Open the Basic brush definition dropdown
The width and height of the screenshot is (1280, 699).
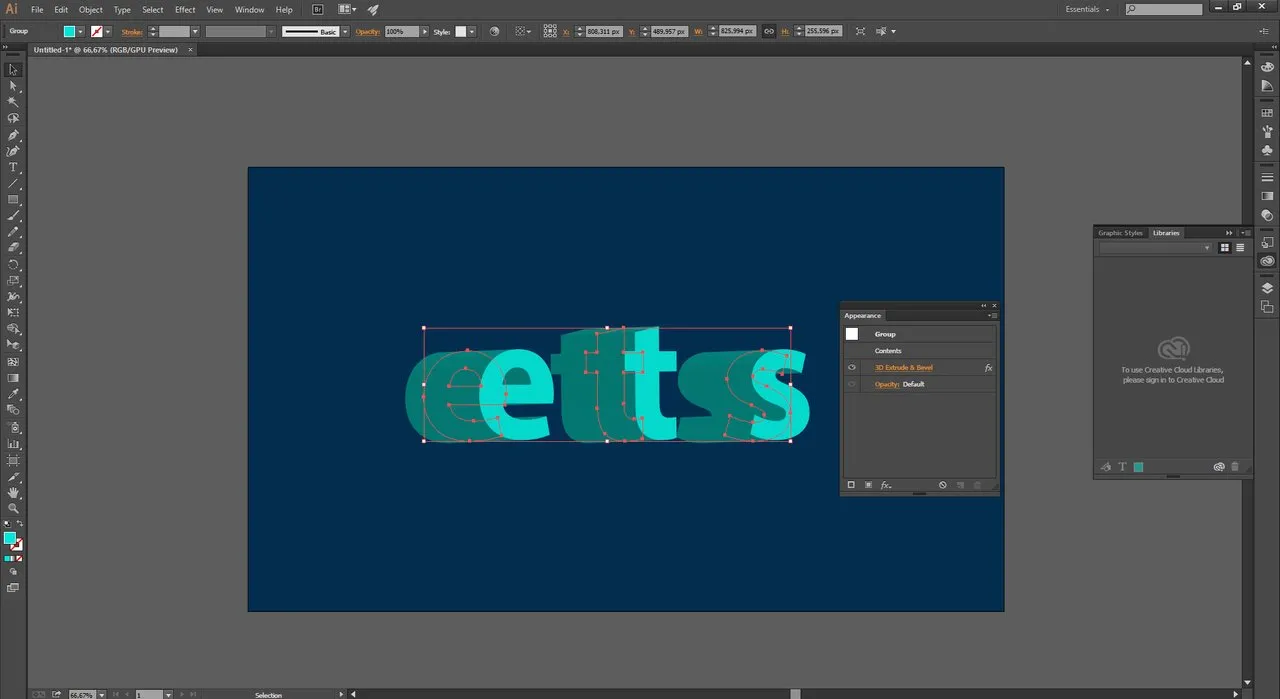pyautogui.click(x=345, y=32)
